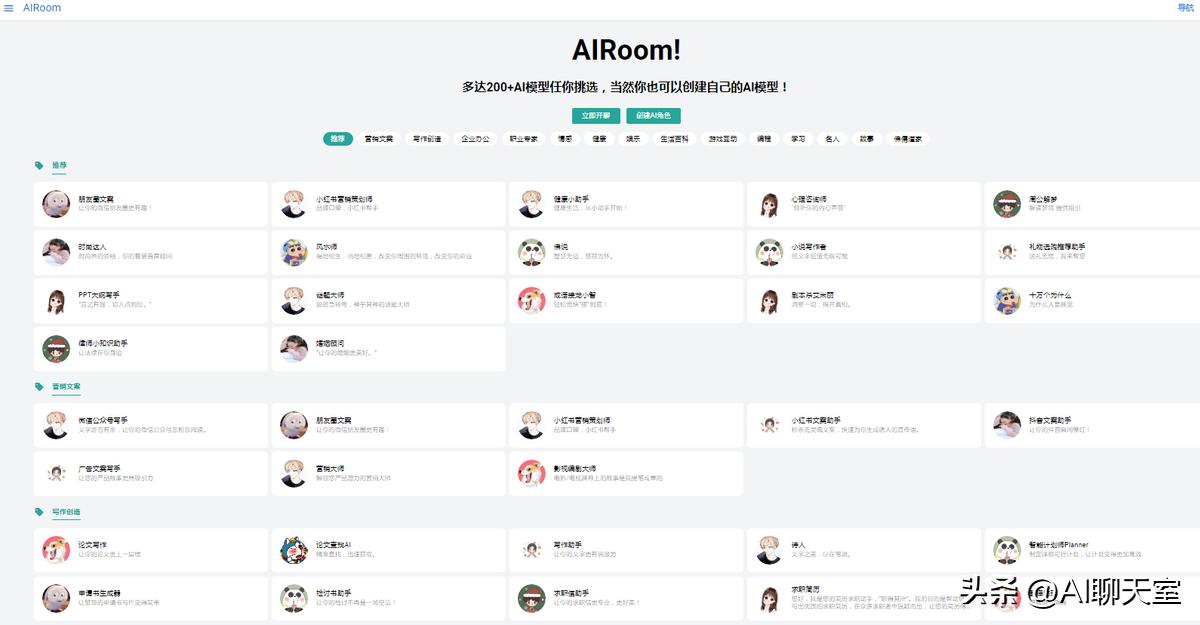Image resolution: width=1200 pixels, height=625 pixels.
Task: Click the 写作助手 avatar
Action: (x=532, y=550)
